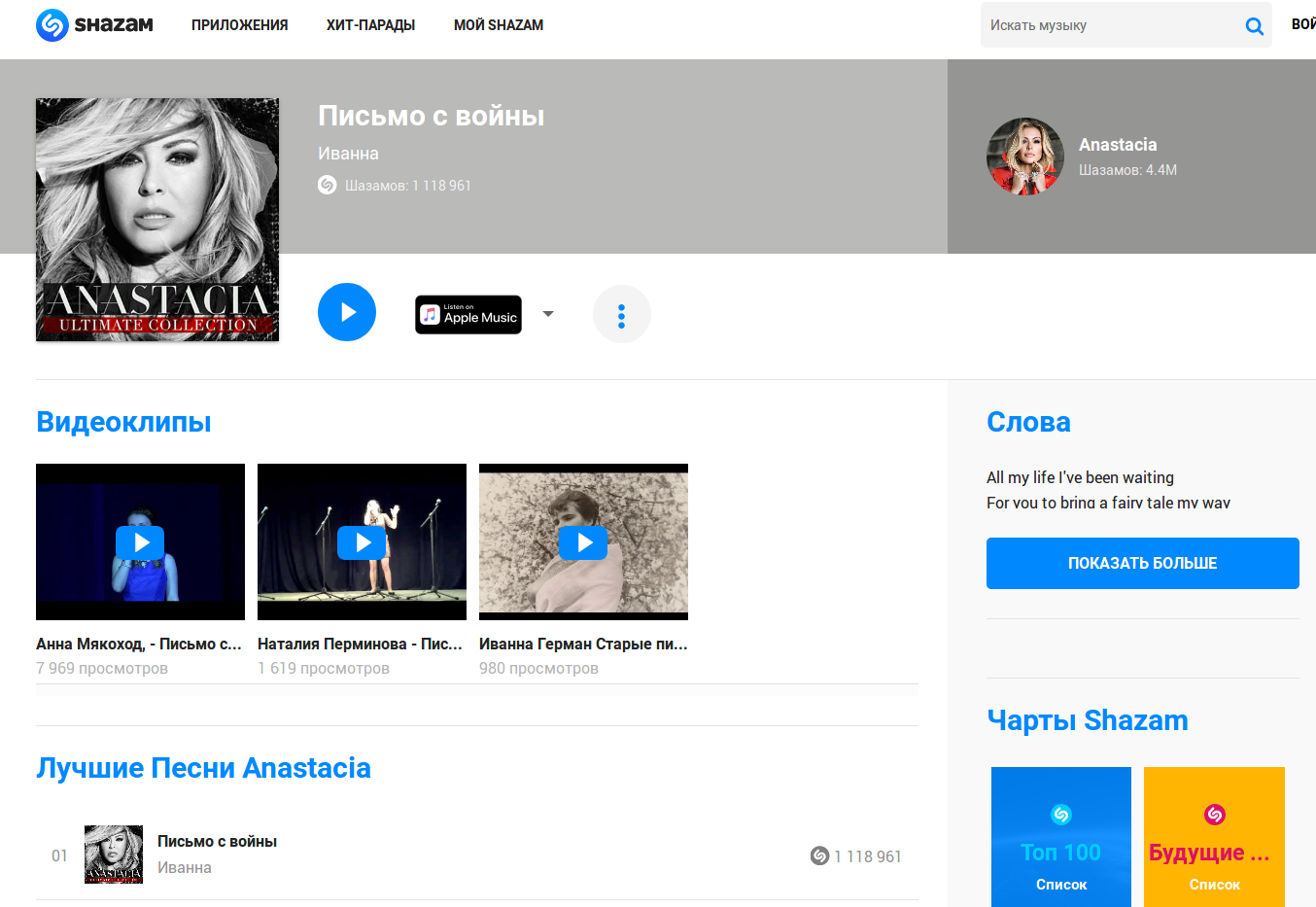
Task: Click the track 01 album thumbnail
Action: 114,855
